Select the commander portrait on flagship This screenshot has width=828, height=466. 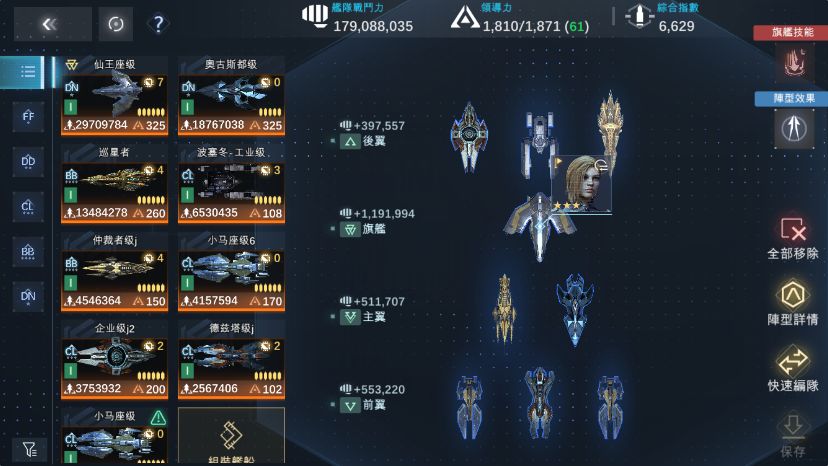click(x=581, y=184)
